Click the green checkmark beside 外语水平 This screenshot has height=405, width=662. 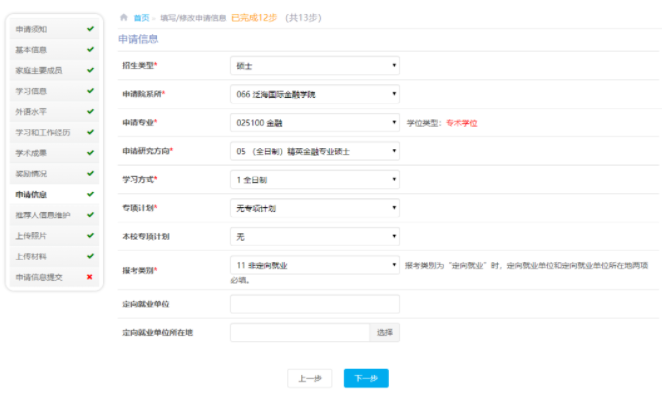[90, 111]
